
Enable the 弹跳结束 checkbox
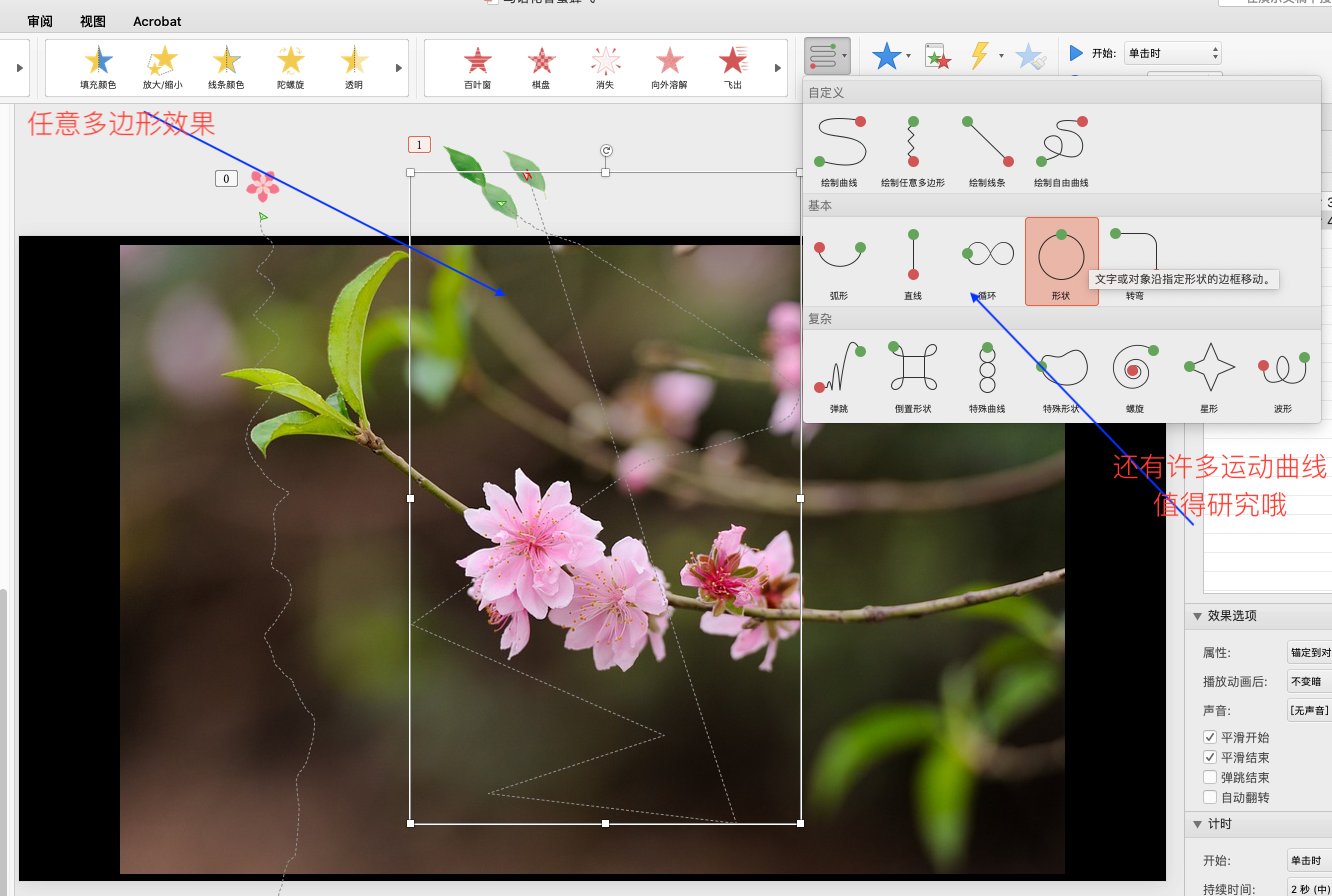click(x=1210, y=777)
